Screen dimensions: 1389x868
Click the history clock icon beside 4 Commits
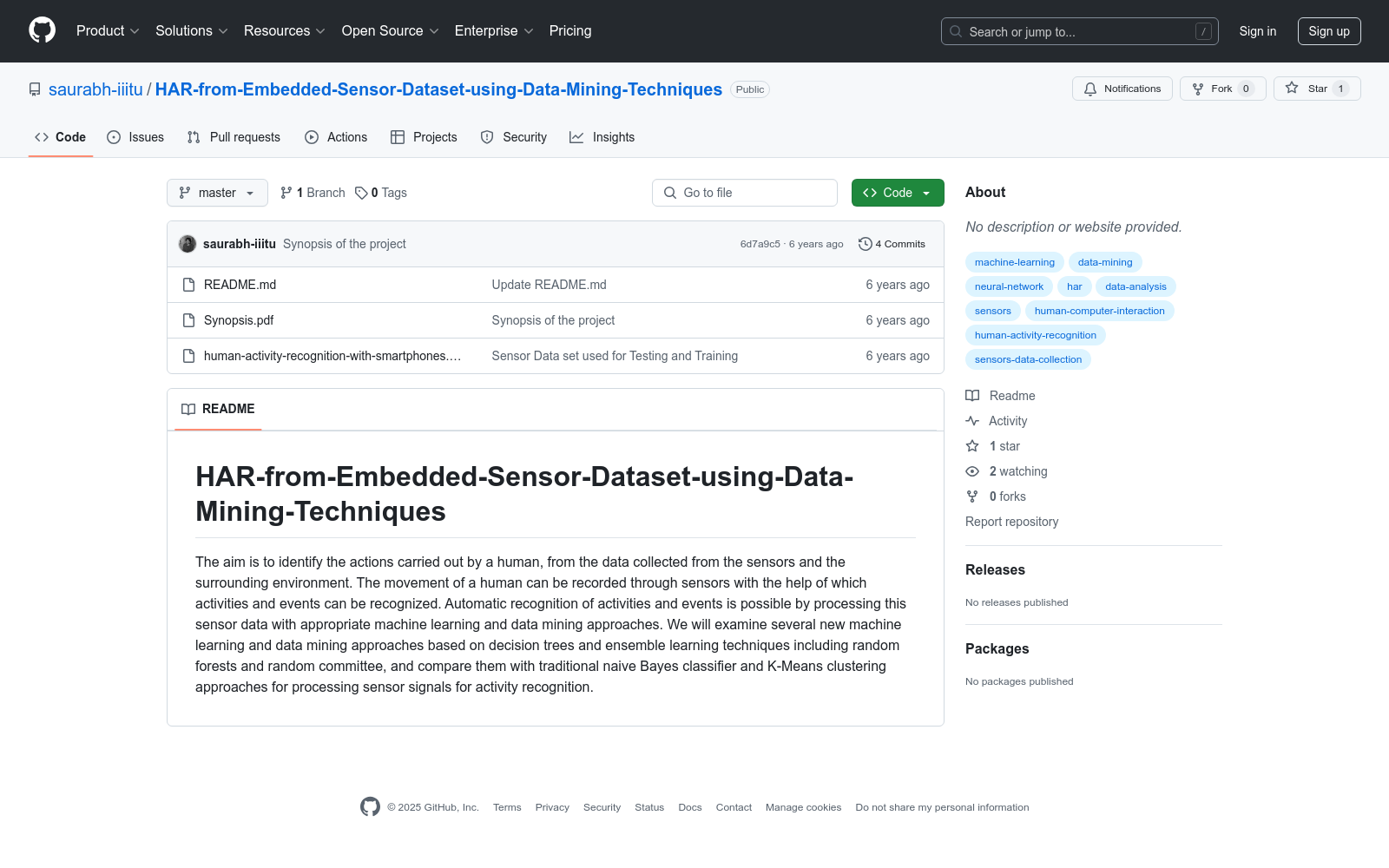coord(865,244)
